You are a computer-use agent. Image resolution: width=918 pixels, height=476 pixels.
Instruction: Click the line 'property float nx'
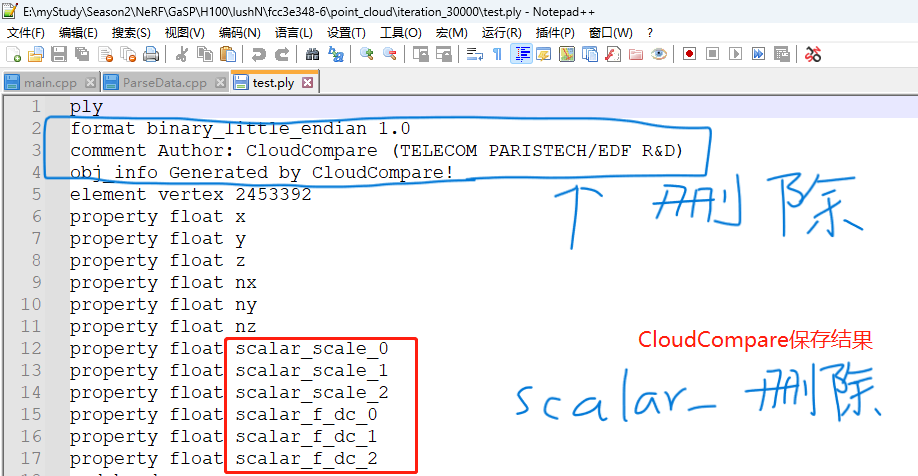click(163, 283)
